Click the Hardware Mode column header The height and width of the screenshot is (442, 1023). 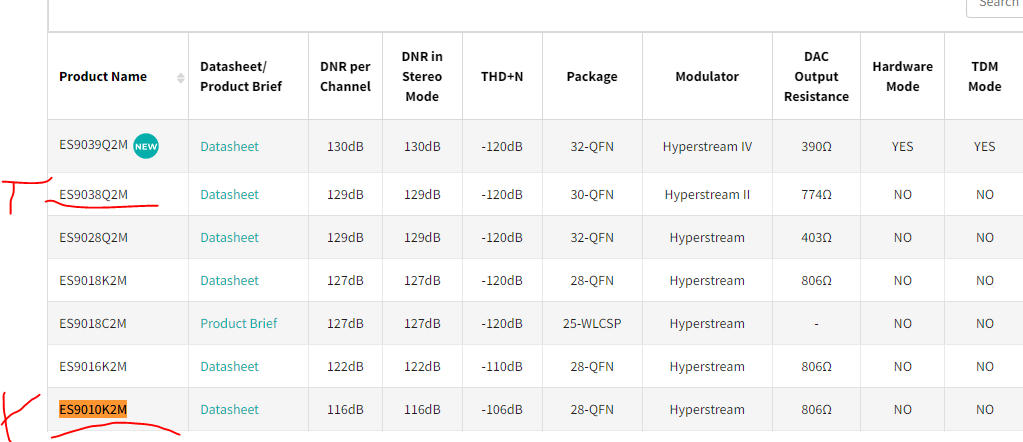point(902,77)
